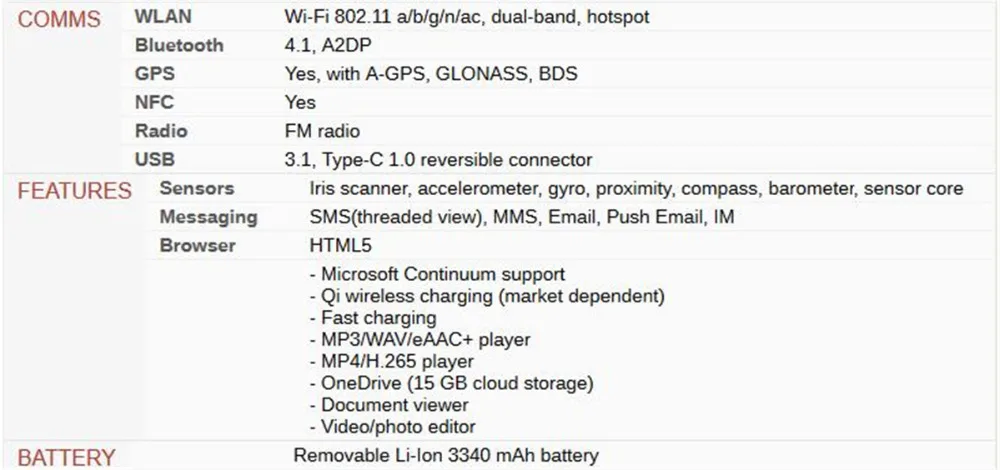1000x470 pixels.
Task: Select the GPS spec label
Action: tap(154, 74)
